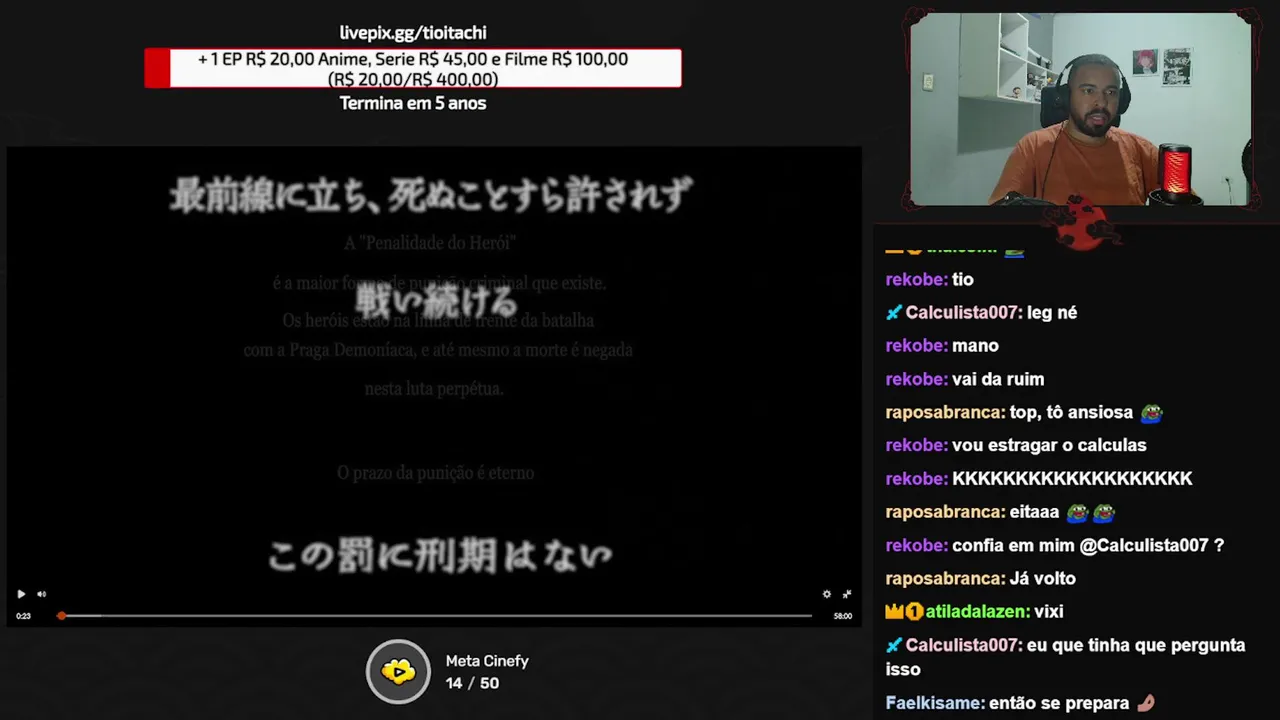1280x720 pixels.
Task: Click the livepix.gg/tioitachi link text
Action: pyautogui.click(x=413, y=33)
